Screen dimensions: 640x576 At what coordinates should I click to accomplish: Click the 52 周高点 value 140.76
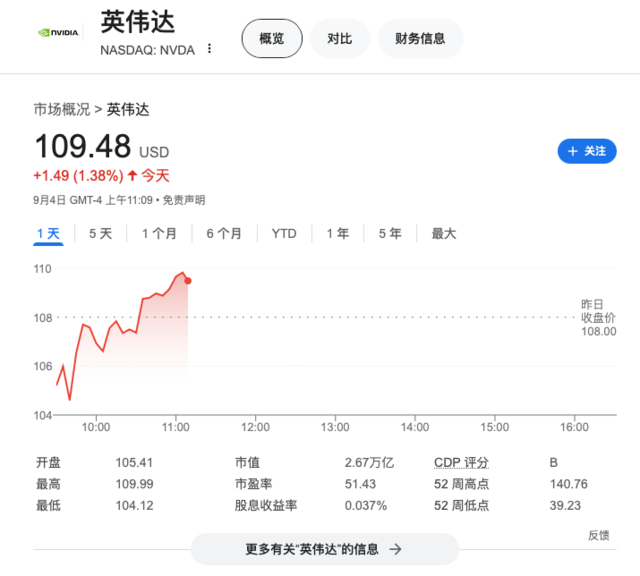coord(569,484)
